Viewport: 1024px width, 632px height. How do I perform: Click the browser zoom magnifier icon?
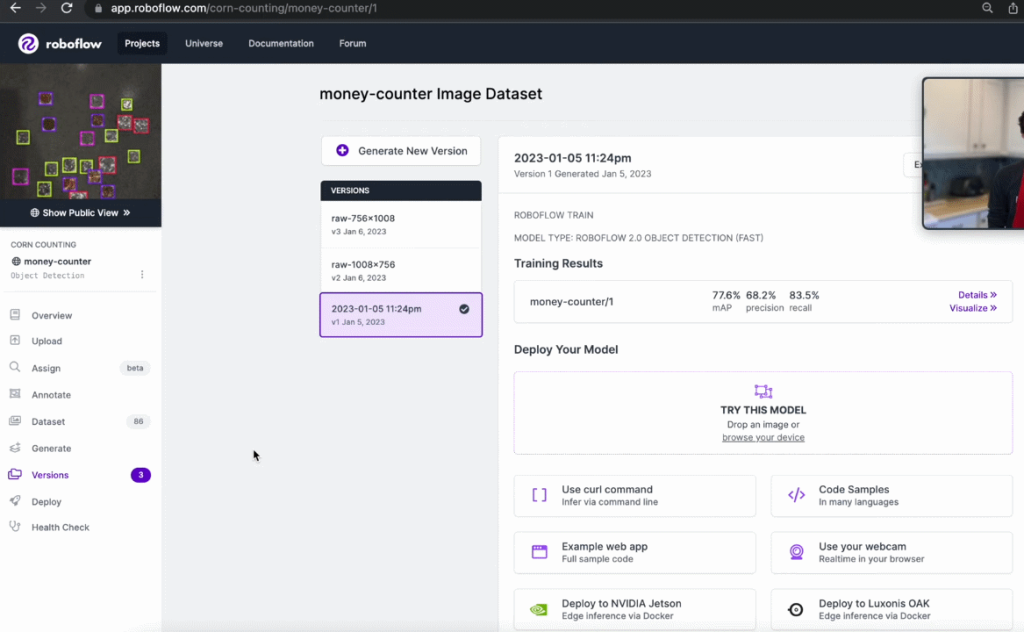(987, 8)
